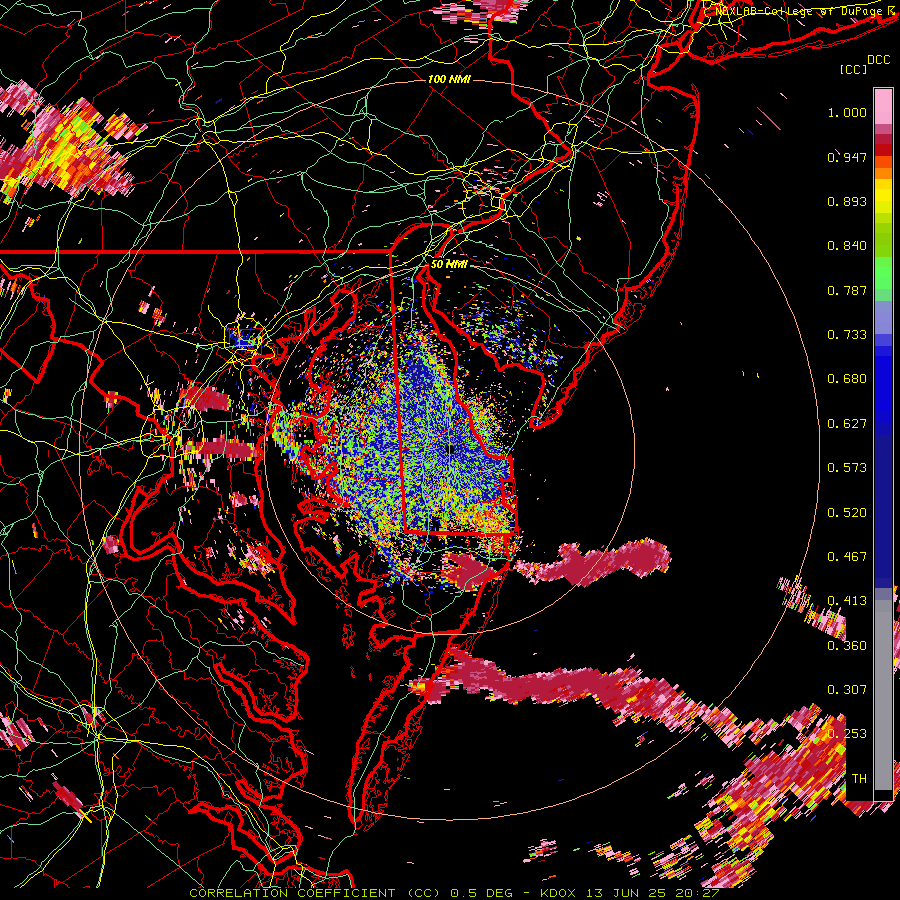
Task: Click the 100 NMI range ring label
Action: (x=449, y=79)
